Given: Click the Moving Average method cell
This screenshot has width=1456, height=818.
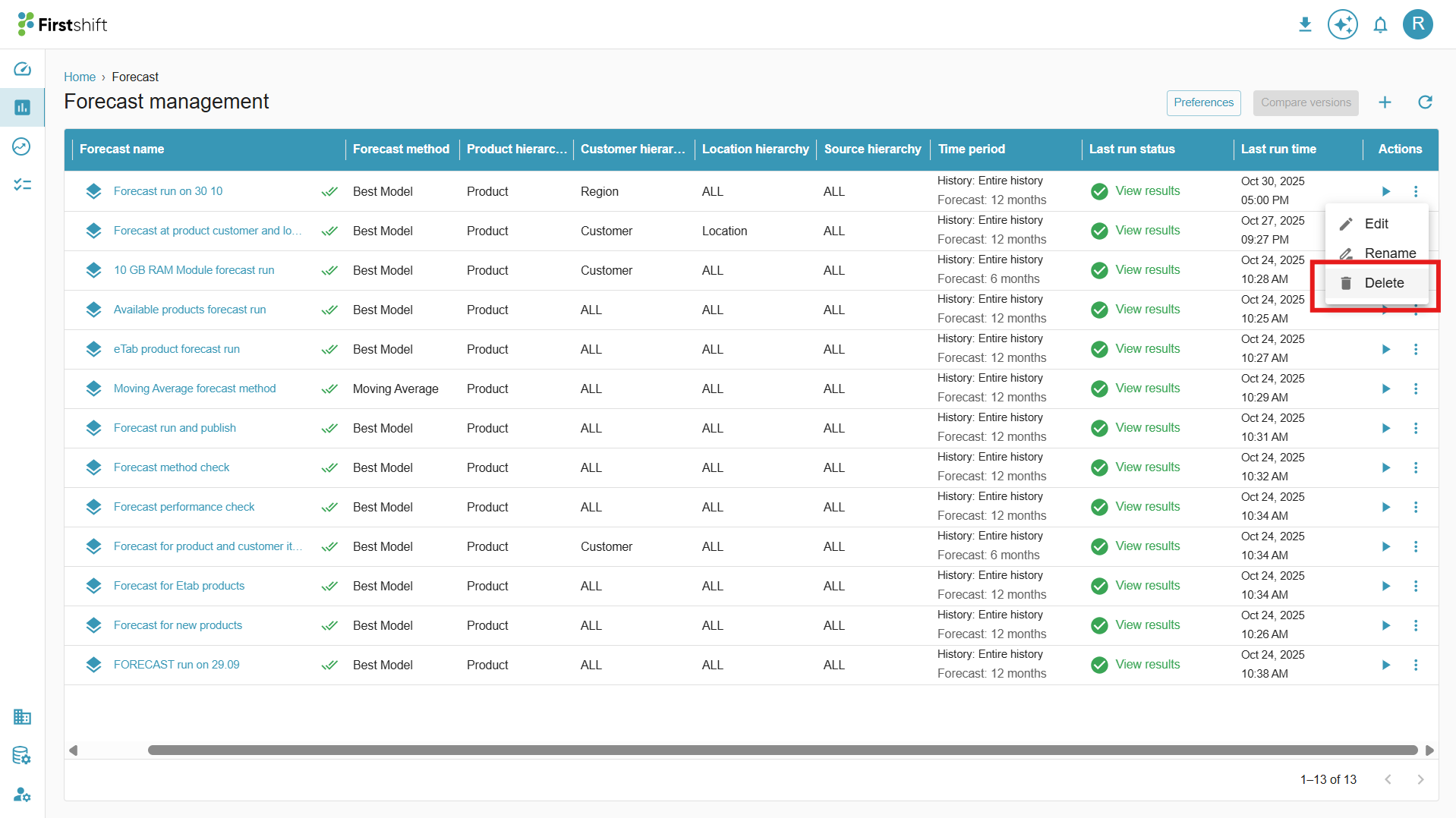Looking at the screenshot, I should [396, 389].
